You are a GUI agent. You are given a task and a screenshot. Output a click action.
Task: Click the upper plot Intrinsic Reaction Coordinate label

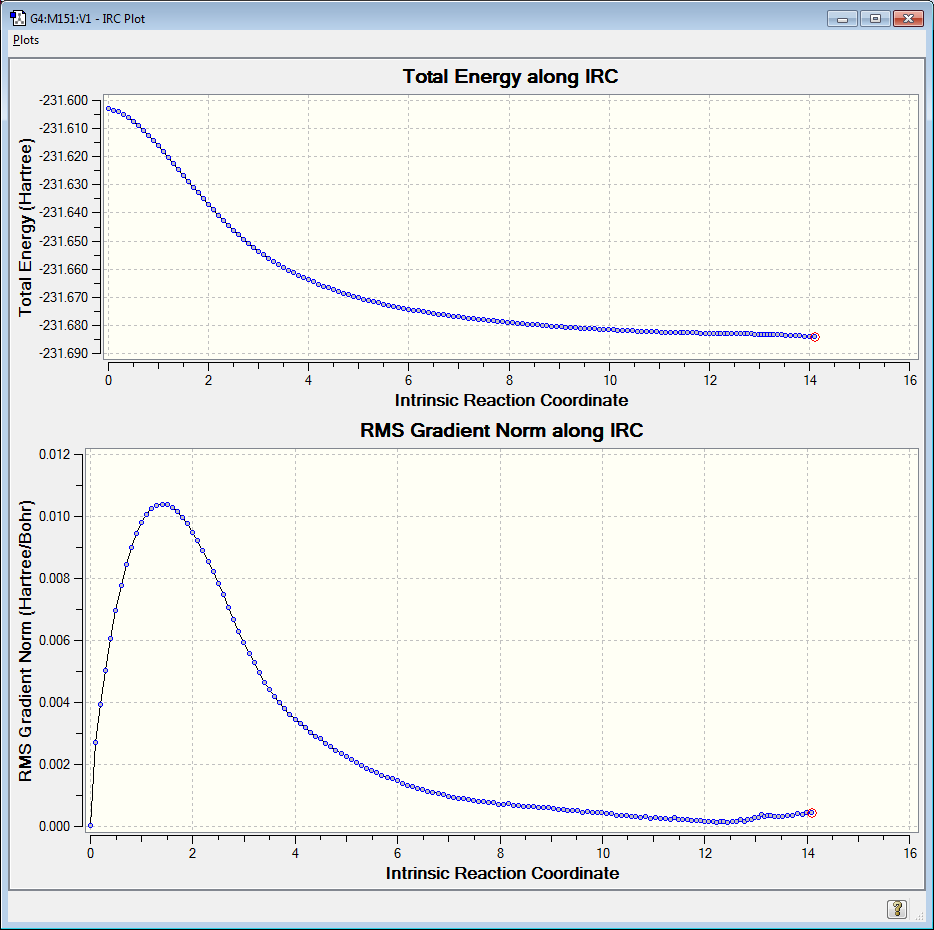coord(511,400)
